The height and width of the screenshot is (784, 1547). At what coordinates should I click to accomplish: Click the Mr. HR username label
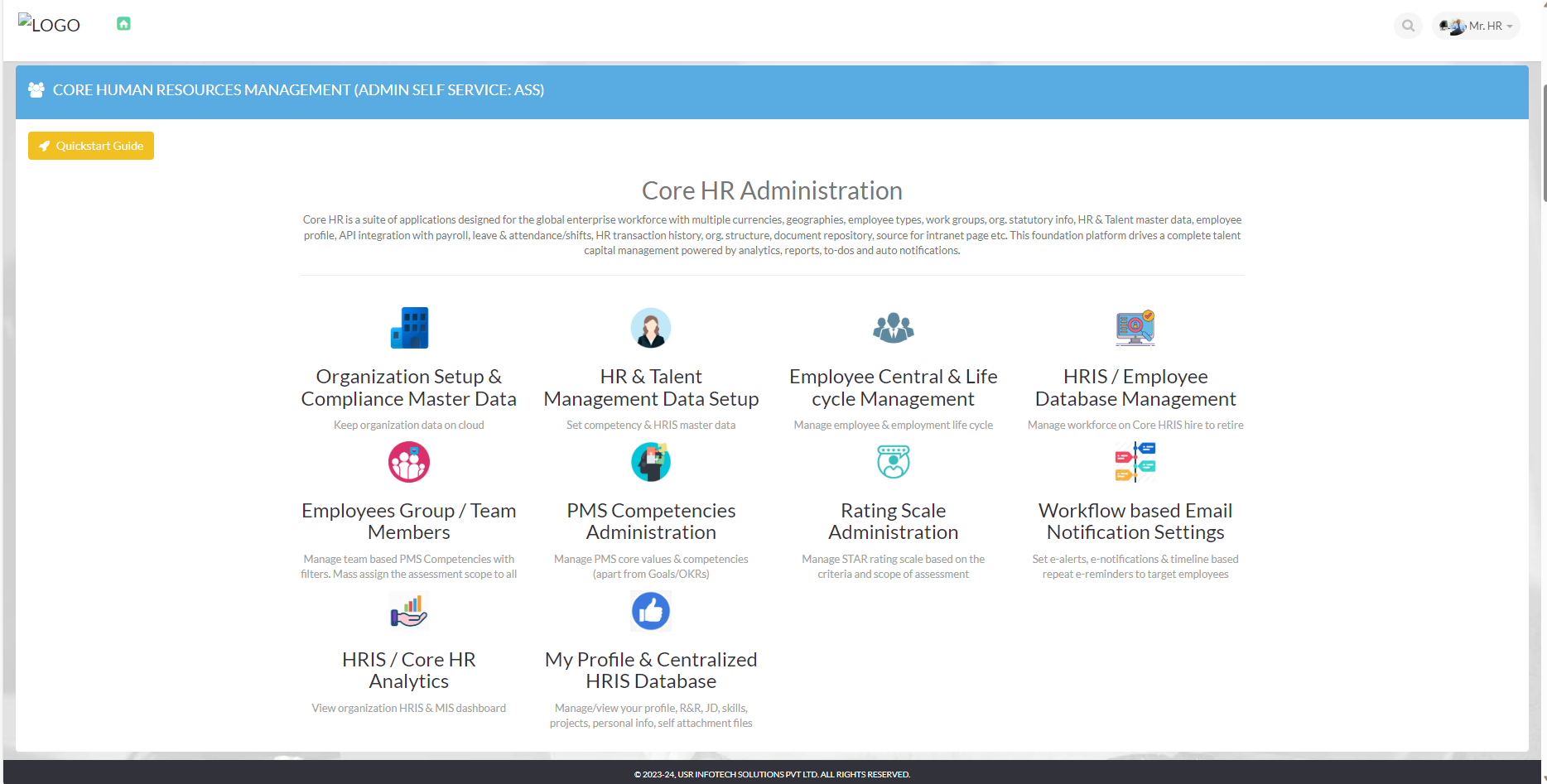1486,26
